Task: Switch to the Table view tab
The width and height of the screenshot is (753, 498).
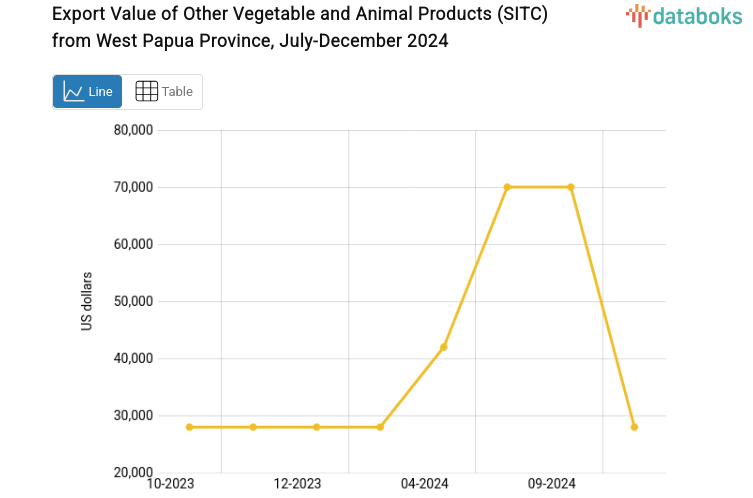Action: click(164, 92)
